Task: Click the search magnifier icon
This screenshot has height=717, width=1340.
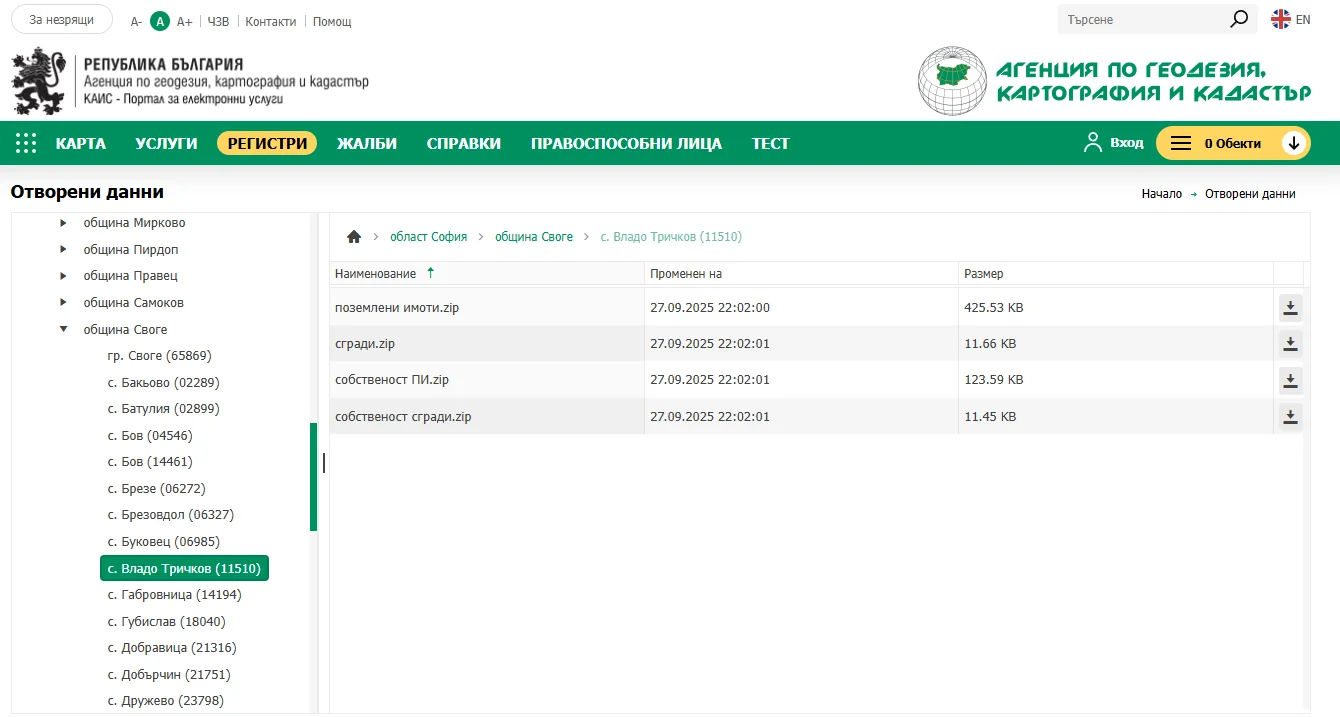Action: [1239, 19]
